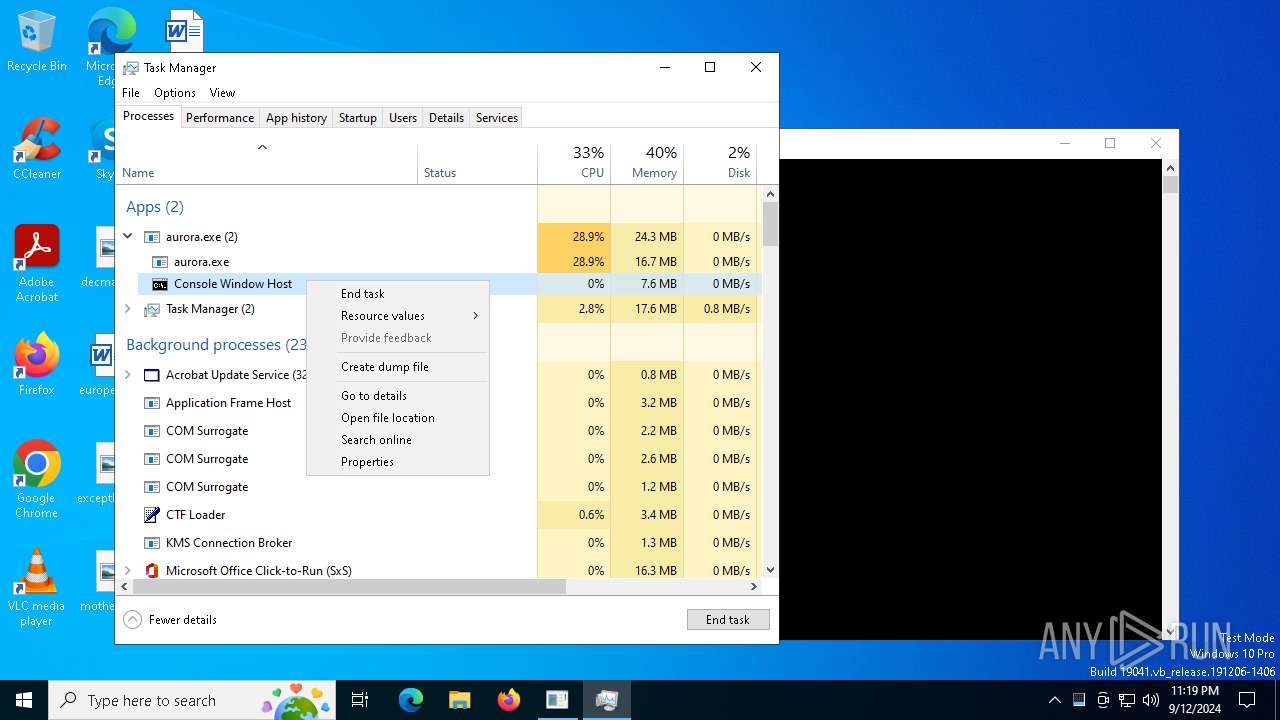Click the Windows Start button
Viewport: 1280px width, 720px height.
click(24, 700)
